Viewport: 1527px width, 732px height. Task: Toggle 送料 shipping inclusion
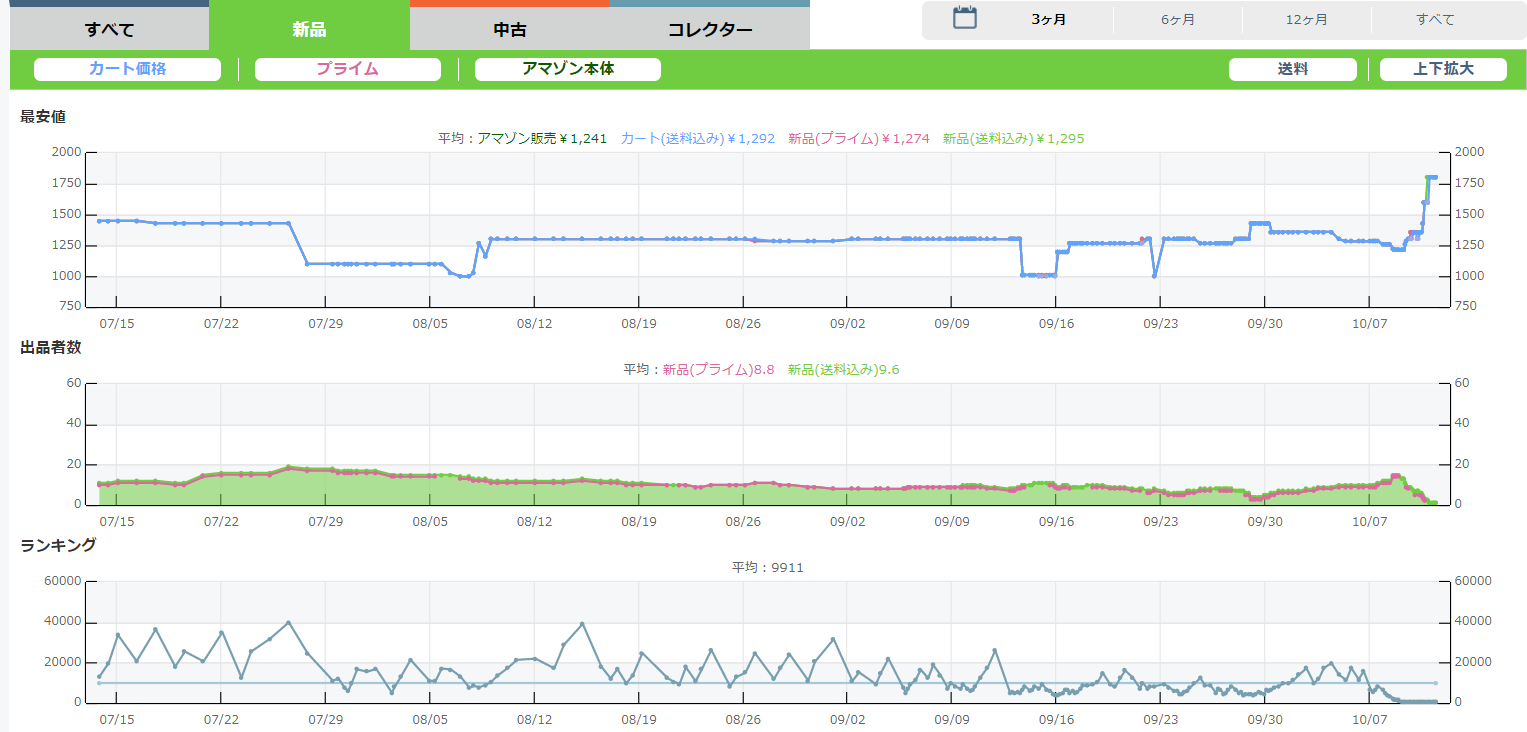pos(1292,69)
